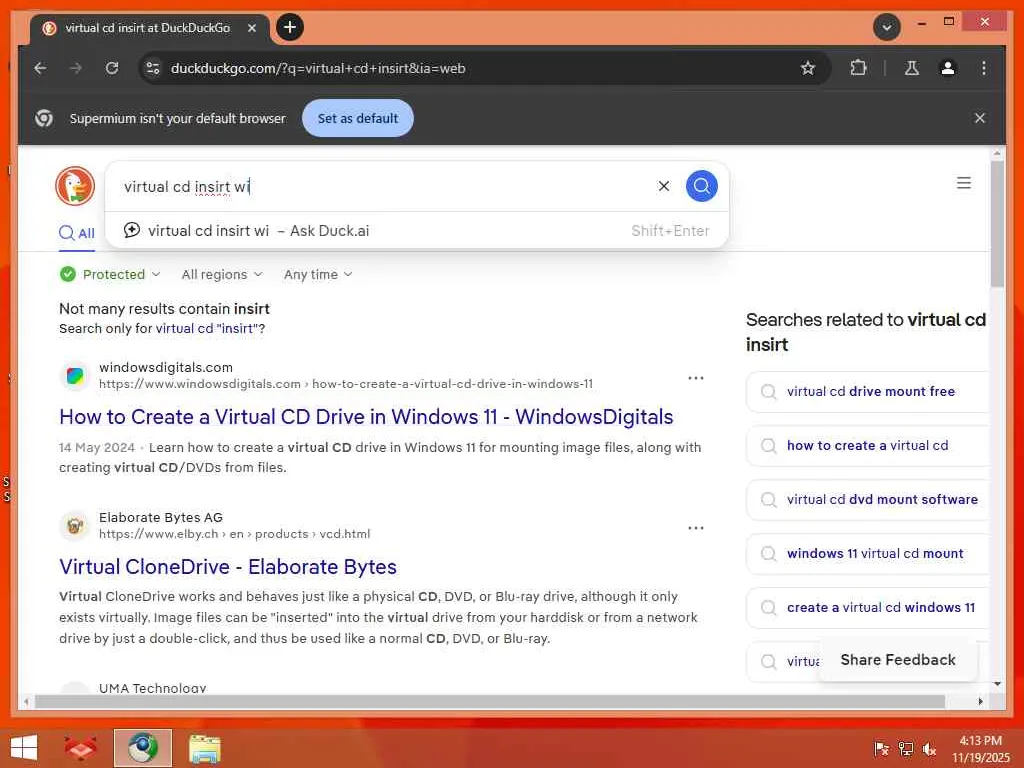Click the windowsdigitals.com result URL
The width and height of the screenshot is (1024, 768).
tap(346, 384)
